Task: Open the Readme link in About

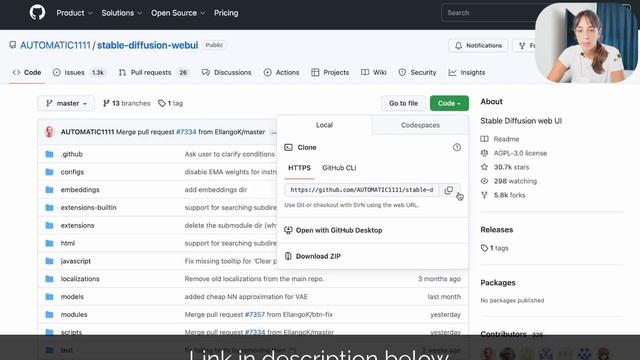Action: coord(506,139)
